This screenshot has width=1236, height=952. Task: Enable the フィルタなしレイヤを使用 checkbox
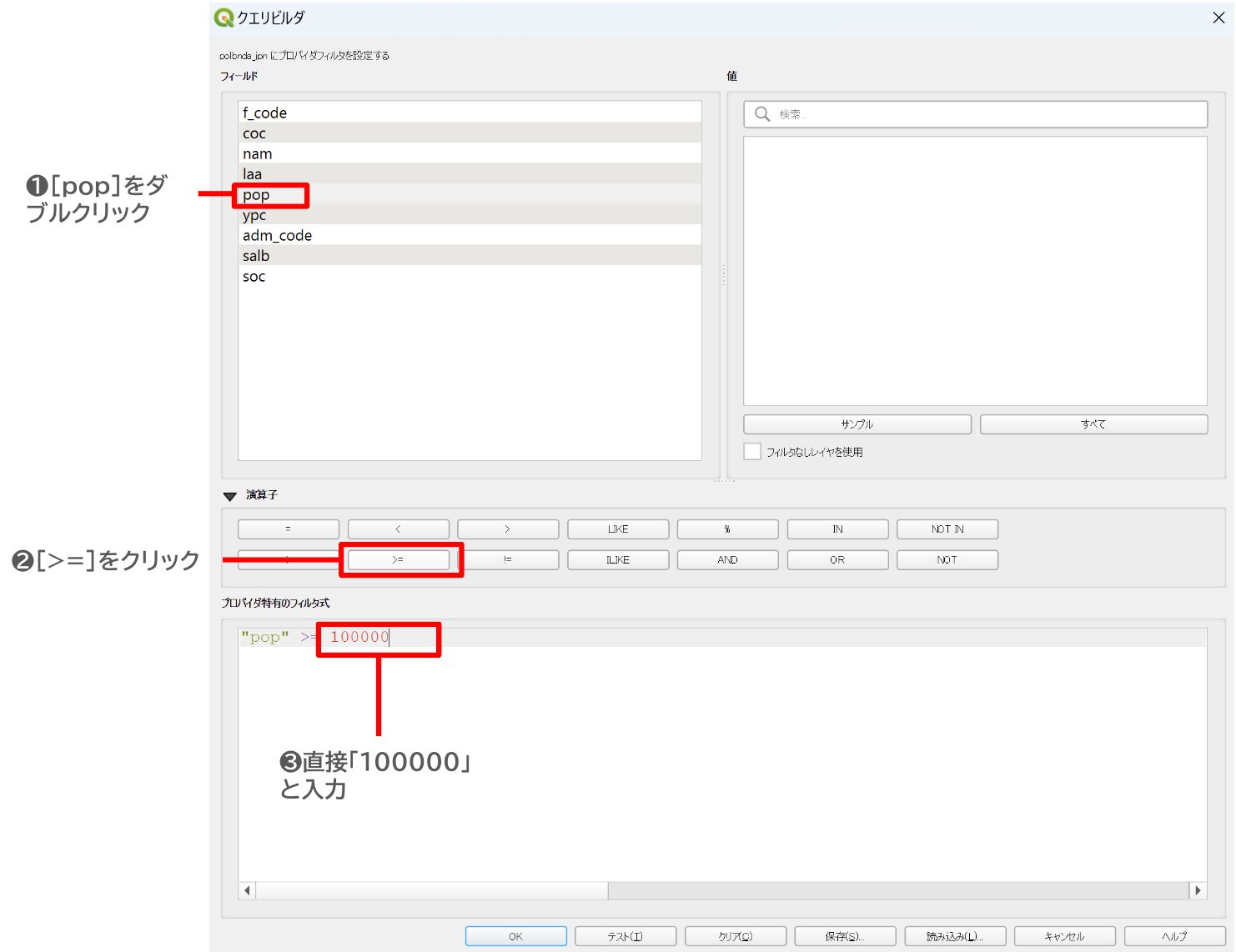click(752, 452)
